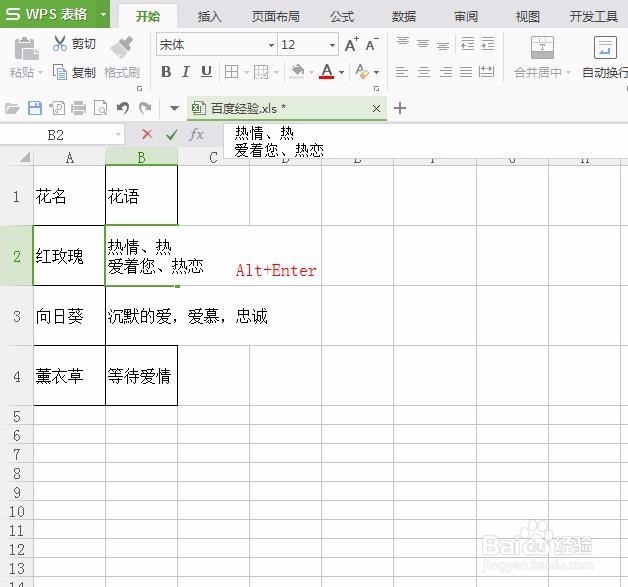Open the font name dropdown
The height and width of the screenshot is (587, 628).
271,45
